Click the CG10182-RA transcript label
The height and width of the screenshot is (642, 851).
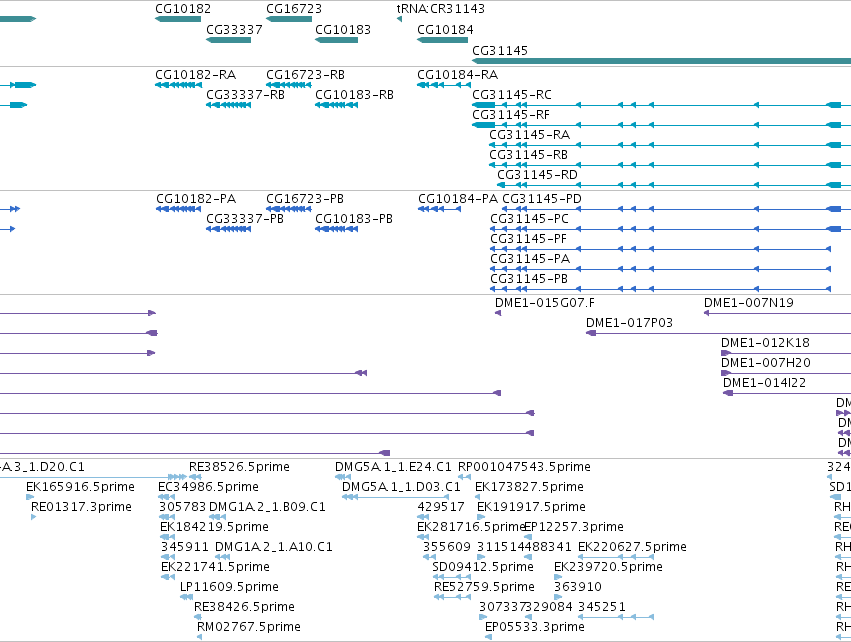click(x=195, y=75)
